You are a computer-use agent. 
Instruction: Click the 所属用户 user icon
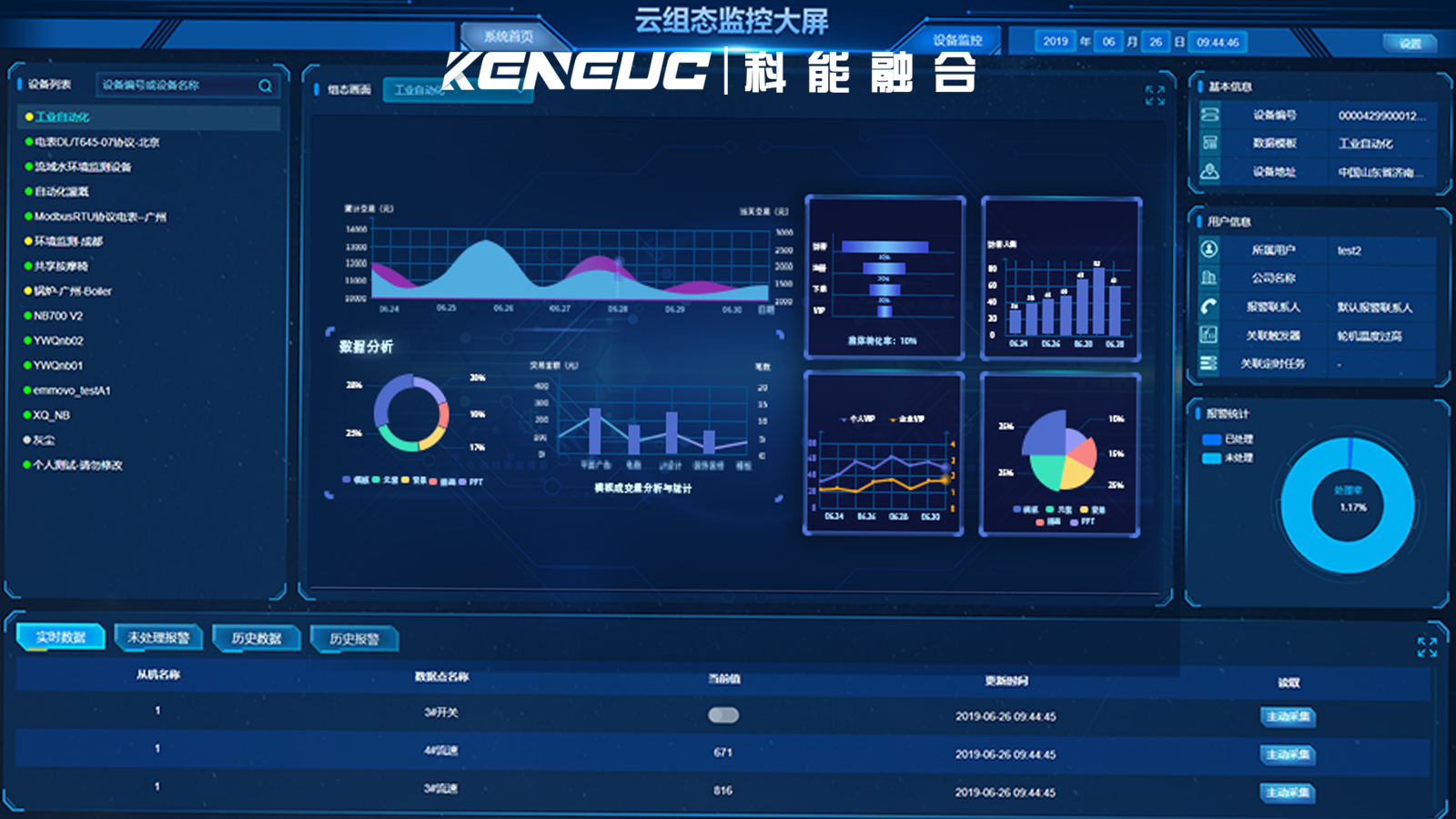click(1208, 249)
